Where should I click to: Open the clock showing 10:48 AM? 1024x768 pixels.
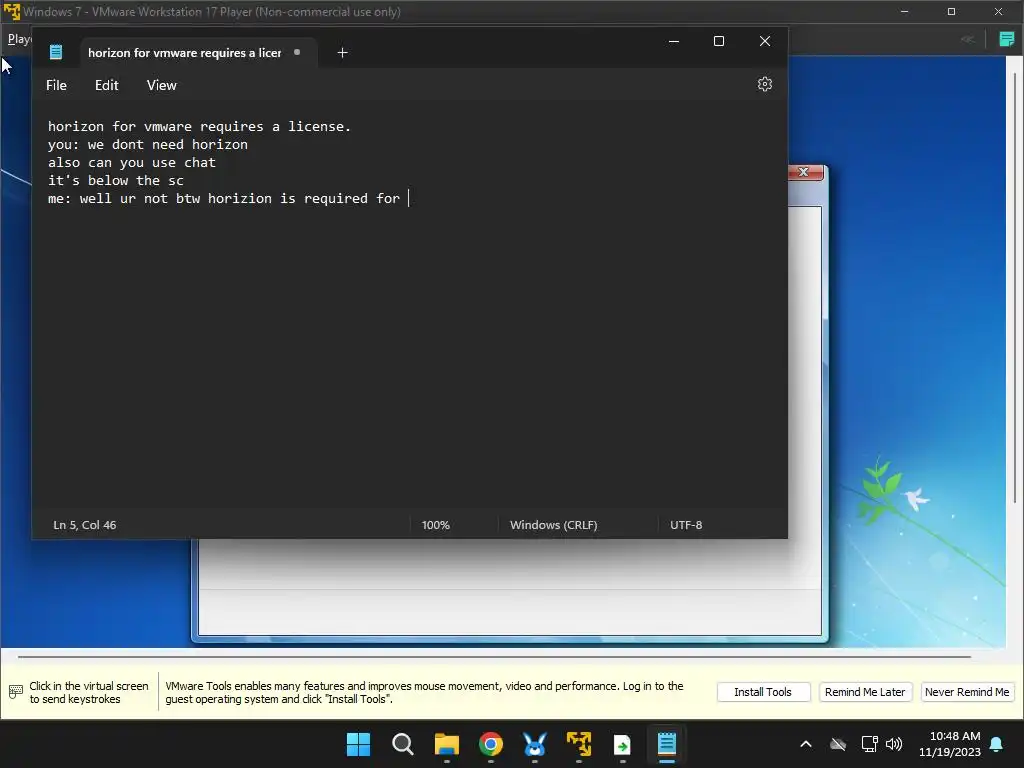(950, 744)
